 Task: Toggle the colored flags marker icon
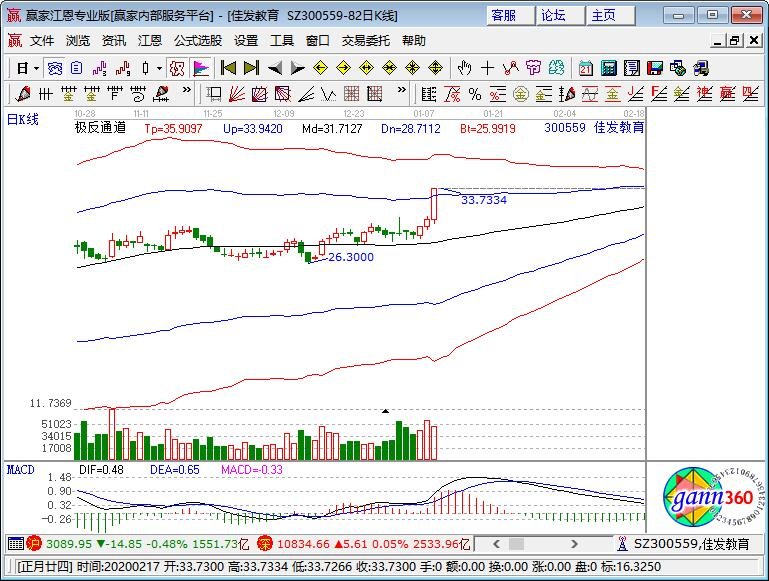point(201,68)
